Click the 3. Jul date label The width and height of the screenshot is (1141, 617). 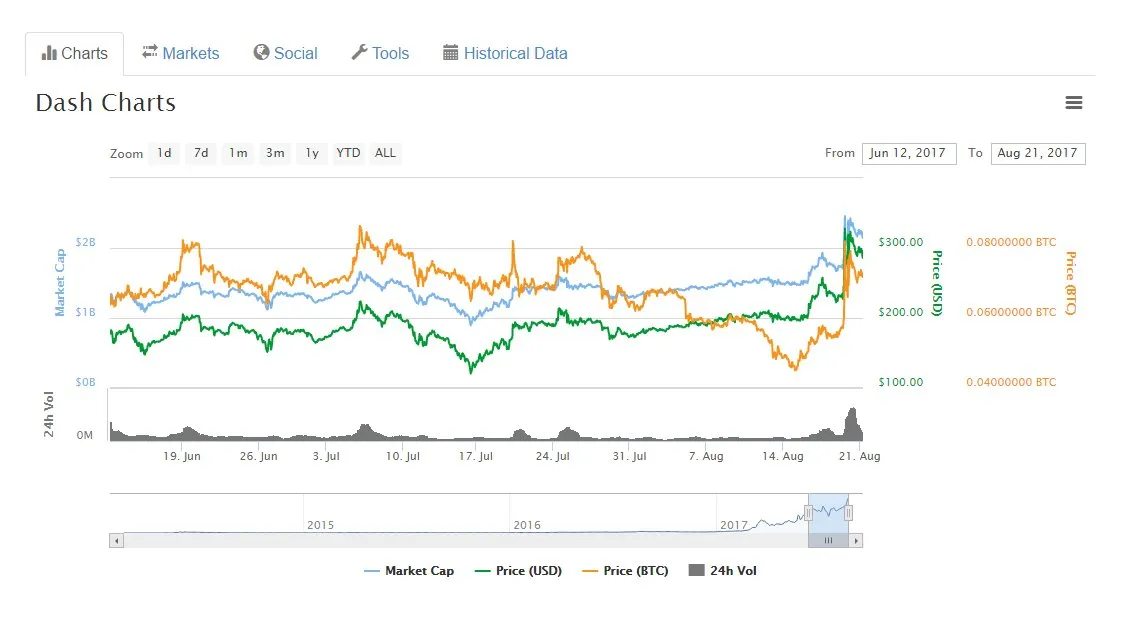click(326, 456)
